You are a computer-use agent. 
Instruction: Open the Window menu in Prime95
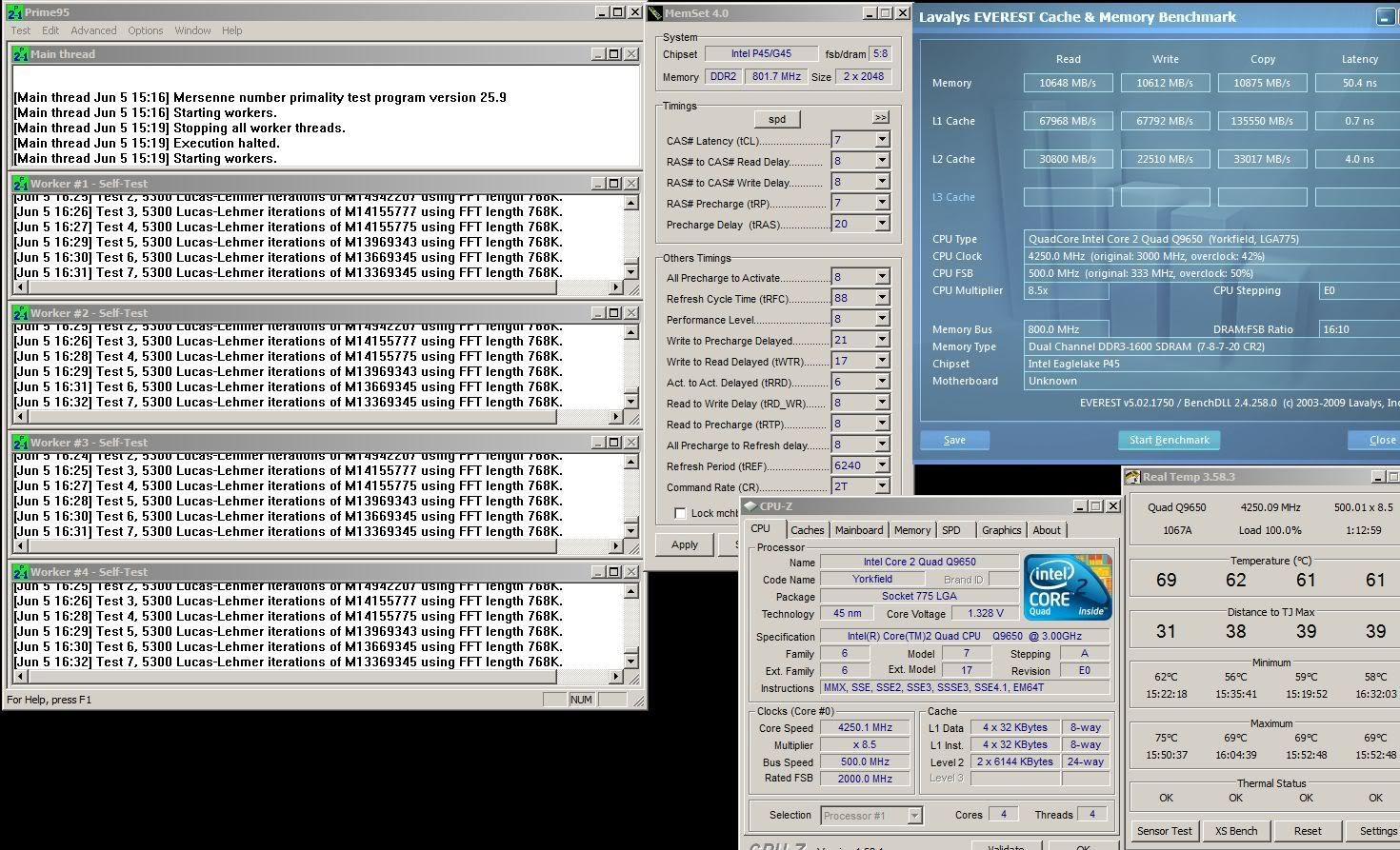pos(192,30)
